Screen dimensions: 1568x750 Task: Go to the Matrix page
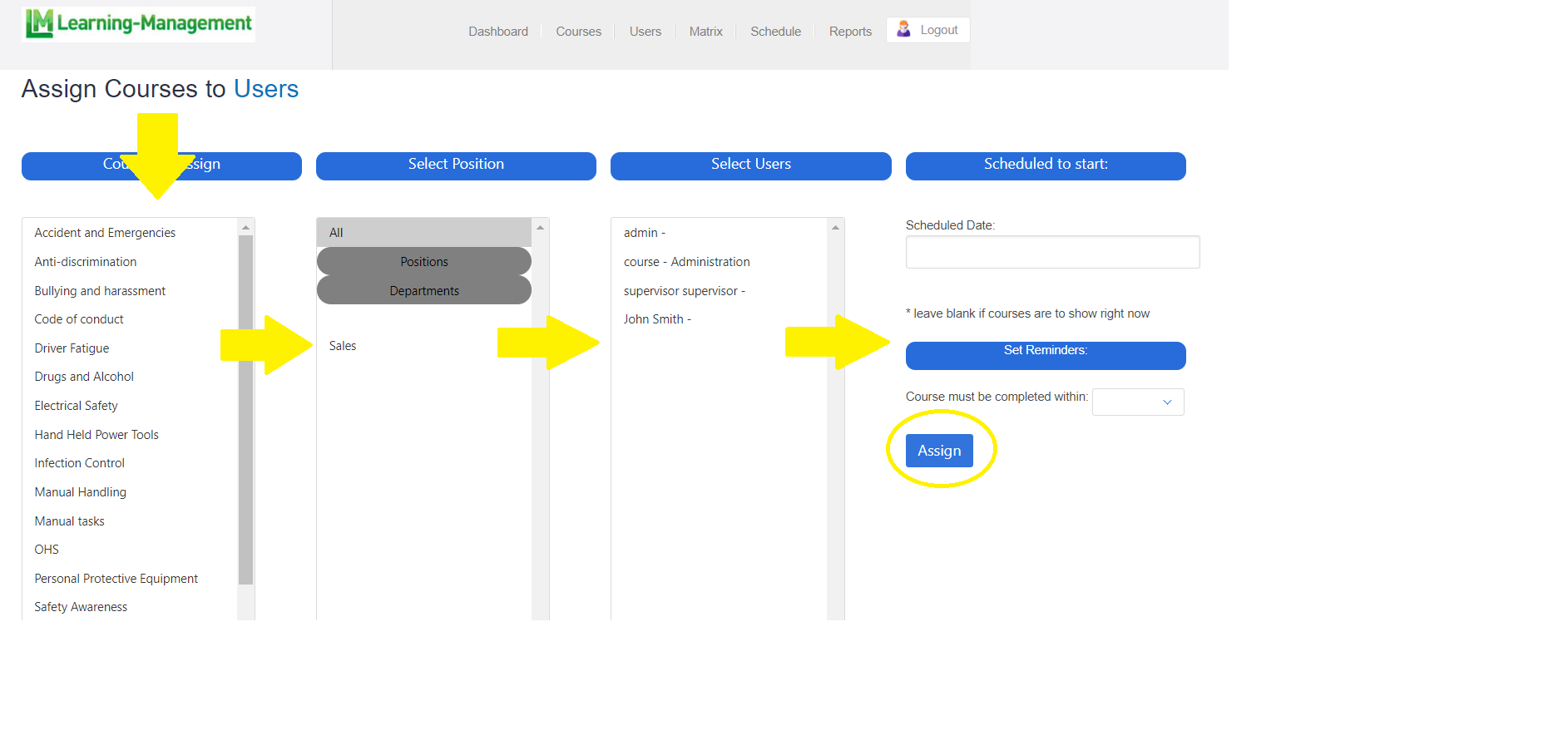pyautogui.click(x=705, y=32)
